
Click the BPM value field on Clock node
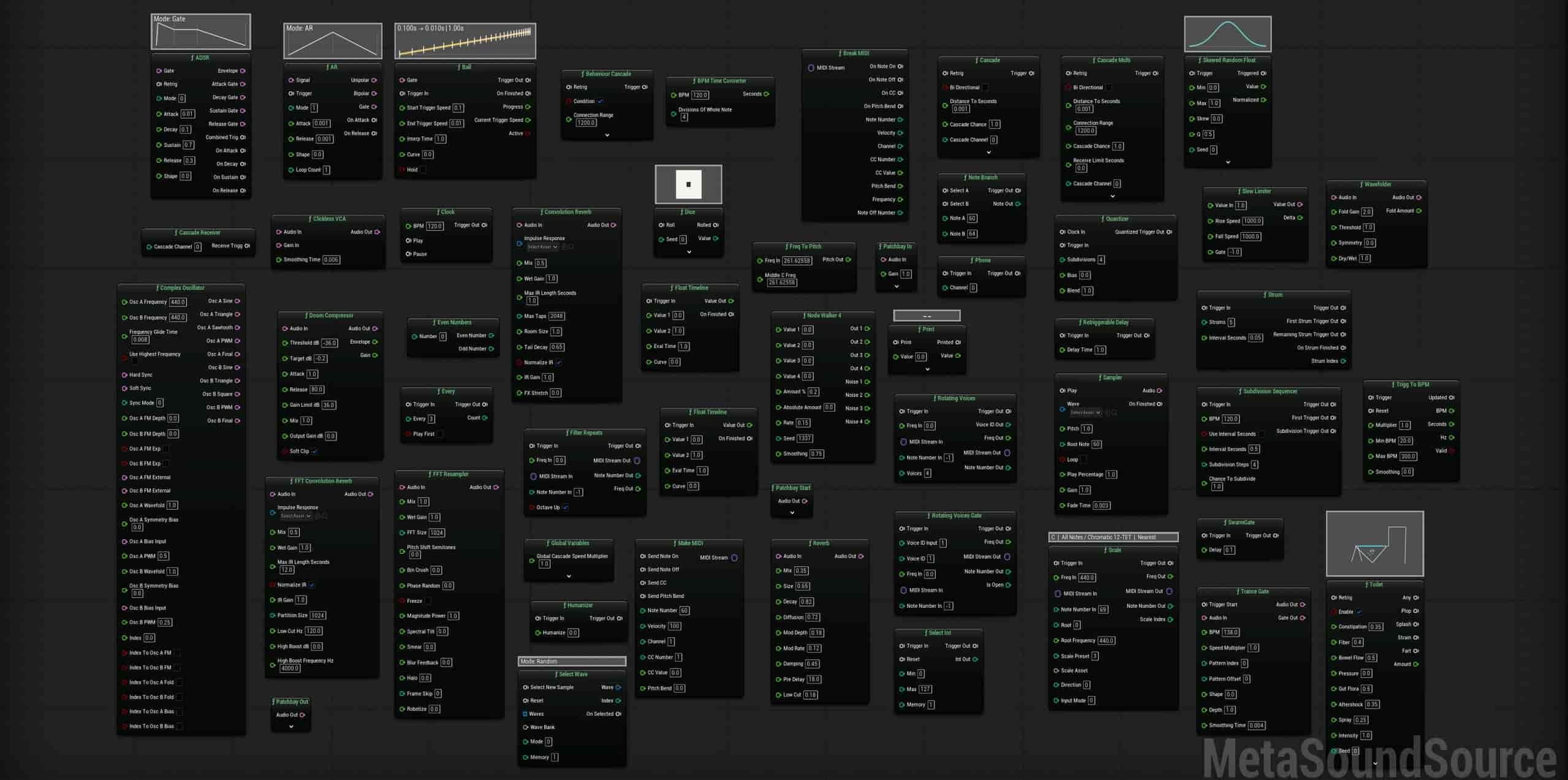pos(434,226)
